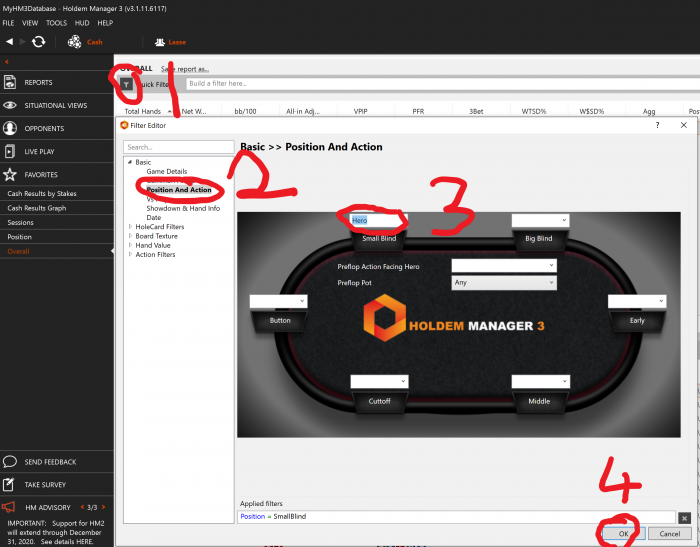Open the Preflop Pot dropdown
This screenshot has width=700, height=547.
[504, 282]
